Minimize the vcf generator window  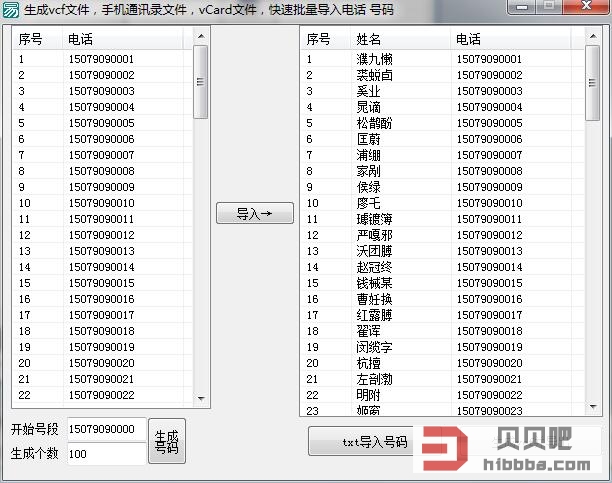tap(522, 7)
